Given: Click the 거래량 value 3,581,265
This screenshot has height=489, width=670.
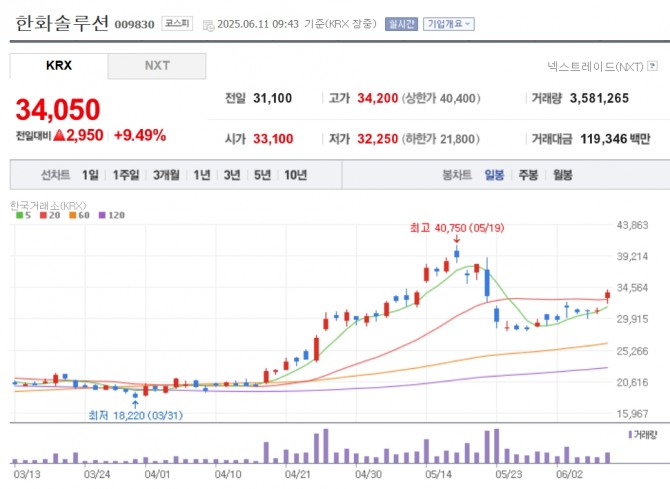Looking at the screenshot, I should (599, 98).
